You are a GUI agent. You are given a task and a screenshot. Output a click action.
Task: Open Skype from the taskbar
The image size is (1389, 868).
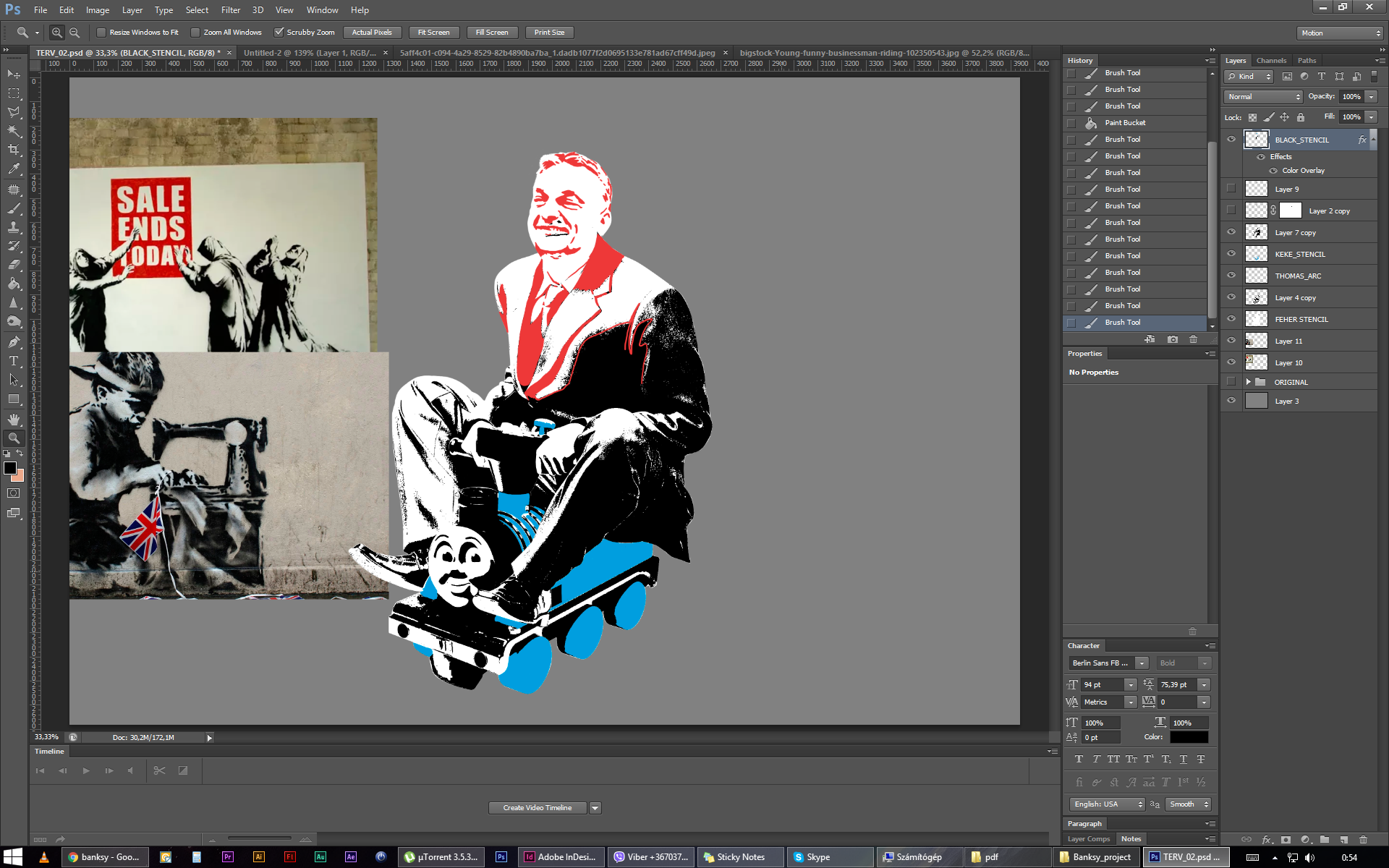click(x=830, y=857)
